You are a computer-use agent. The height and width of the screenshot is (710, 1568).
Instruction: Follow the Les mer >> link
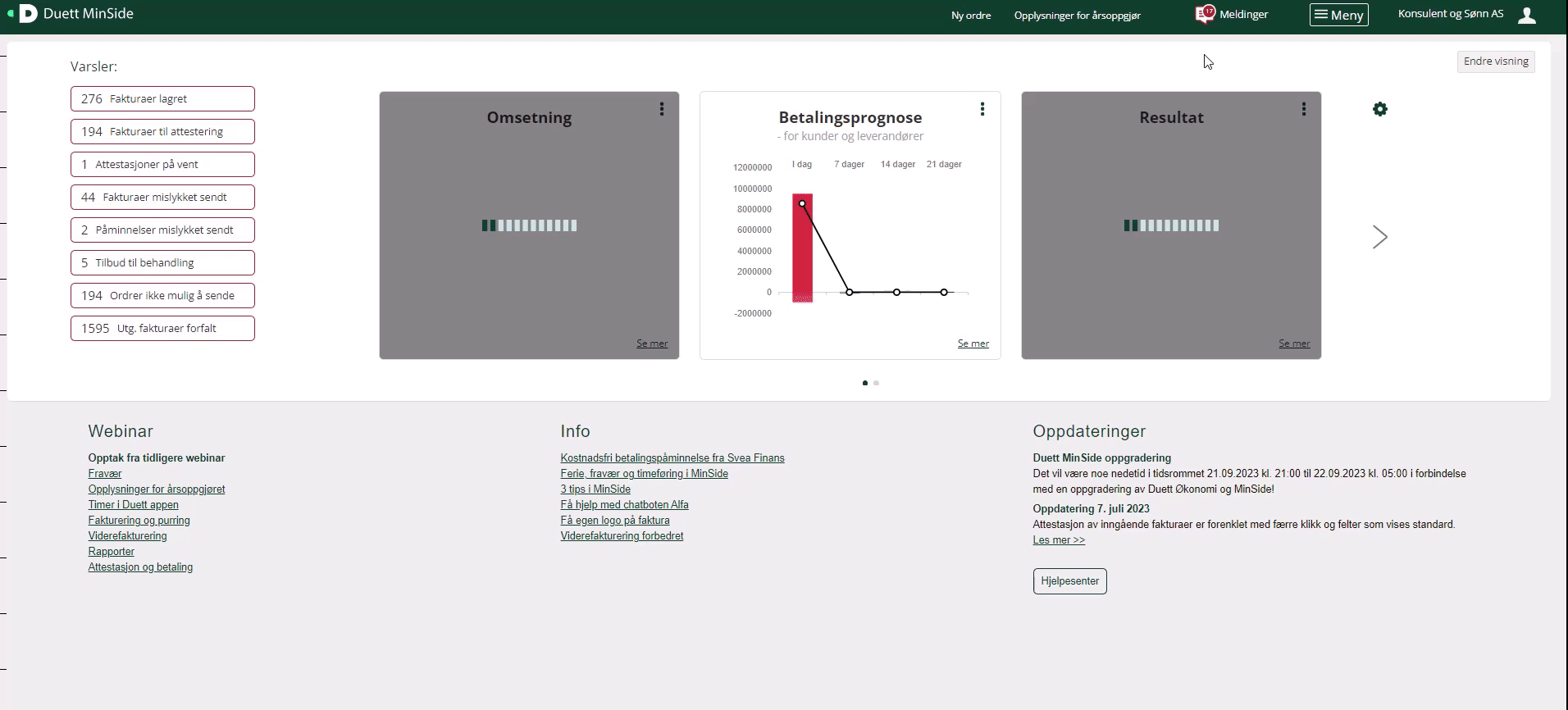pos(1059,540)
